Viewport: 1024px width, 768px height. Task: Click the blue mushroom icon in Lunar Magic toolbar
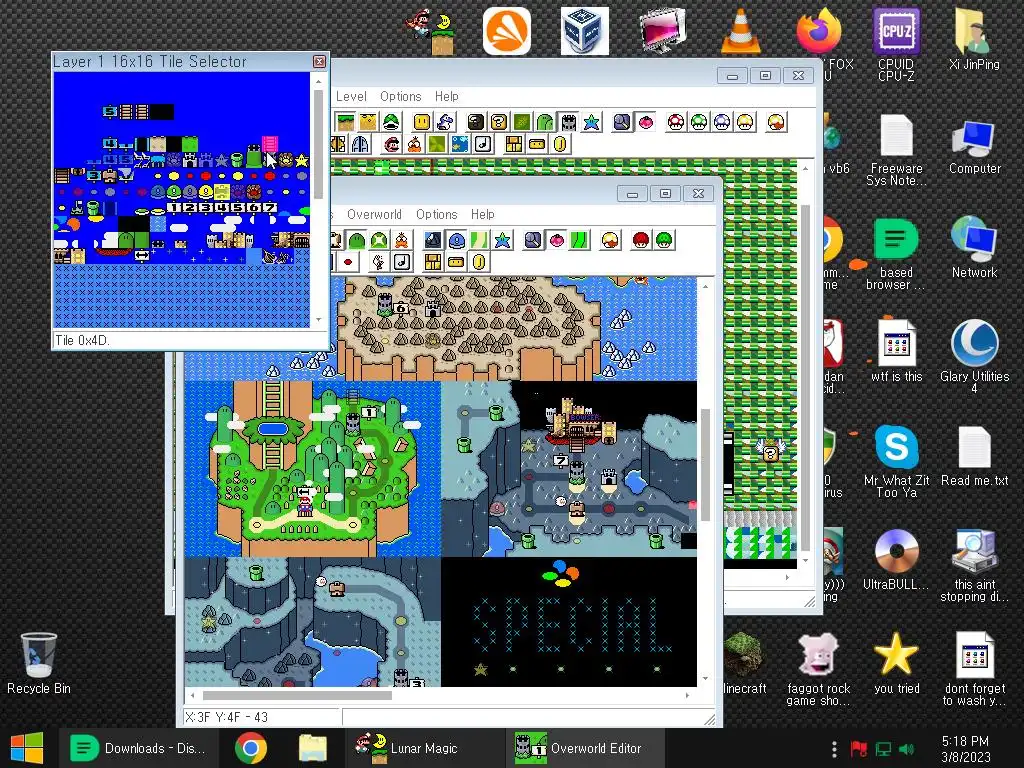pos(722,122)
